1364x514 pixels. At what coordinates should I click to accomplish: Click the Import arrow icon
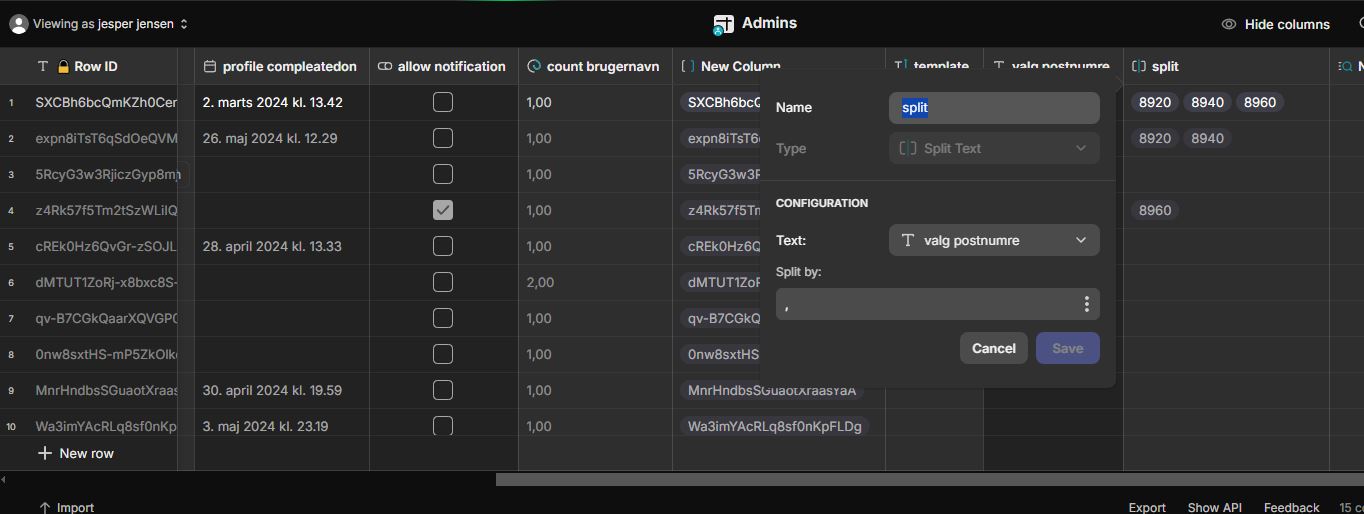(44, 508)
